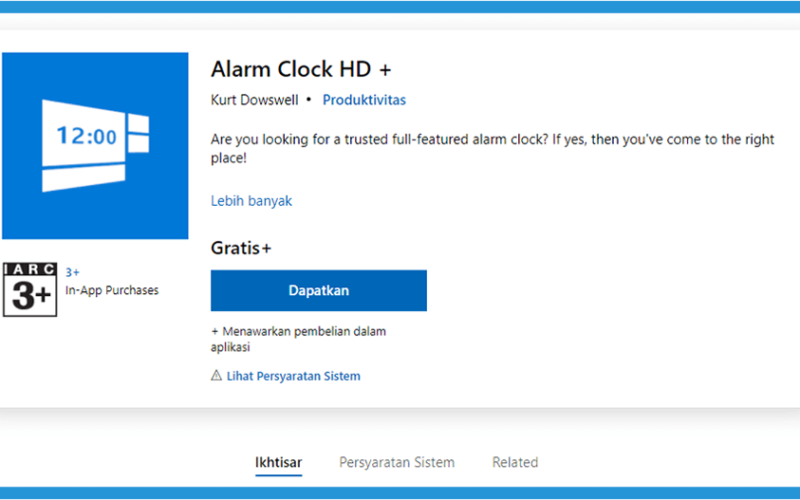Click the IARC 3+ rating badge

point(30,289)
